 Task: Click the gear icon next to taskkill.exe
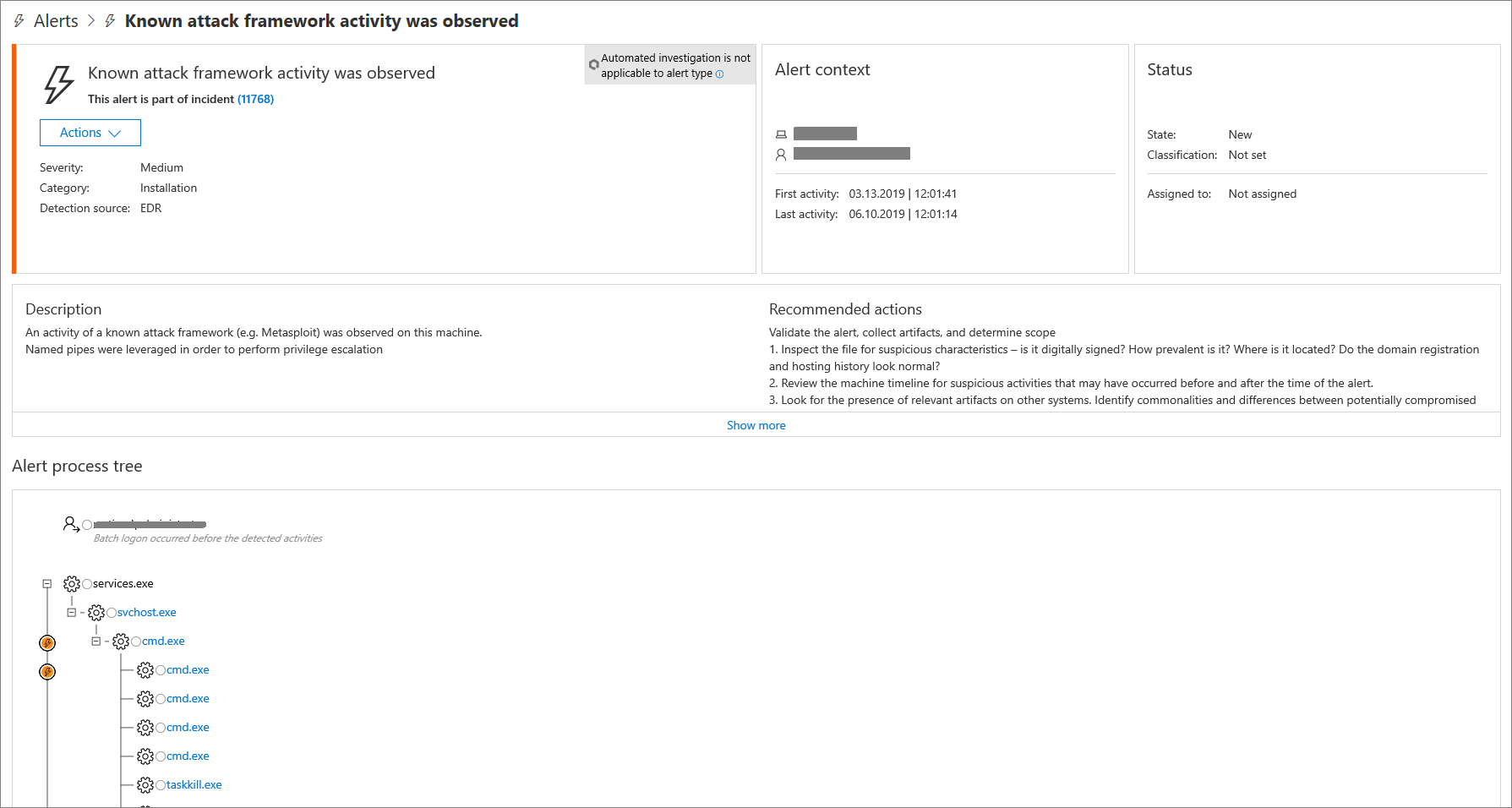point(145,785)
